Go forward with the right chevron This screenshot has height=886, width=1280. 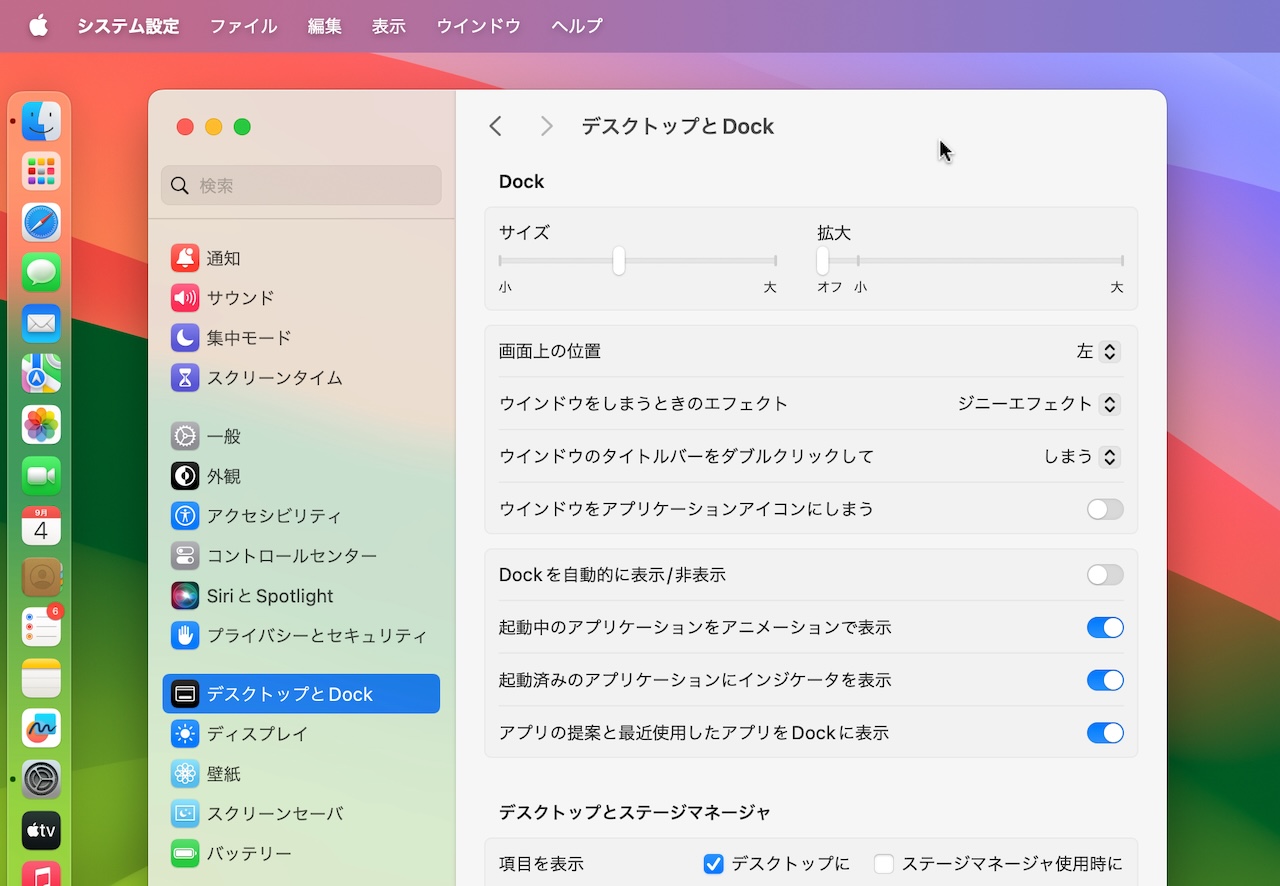tap(546, 126)
